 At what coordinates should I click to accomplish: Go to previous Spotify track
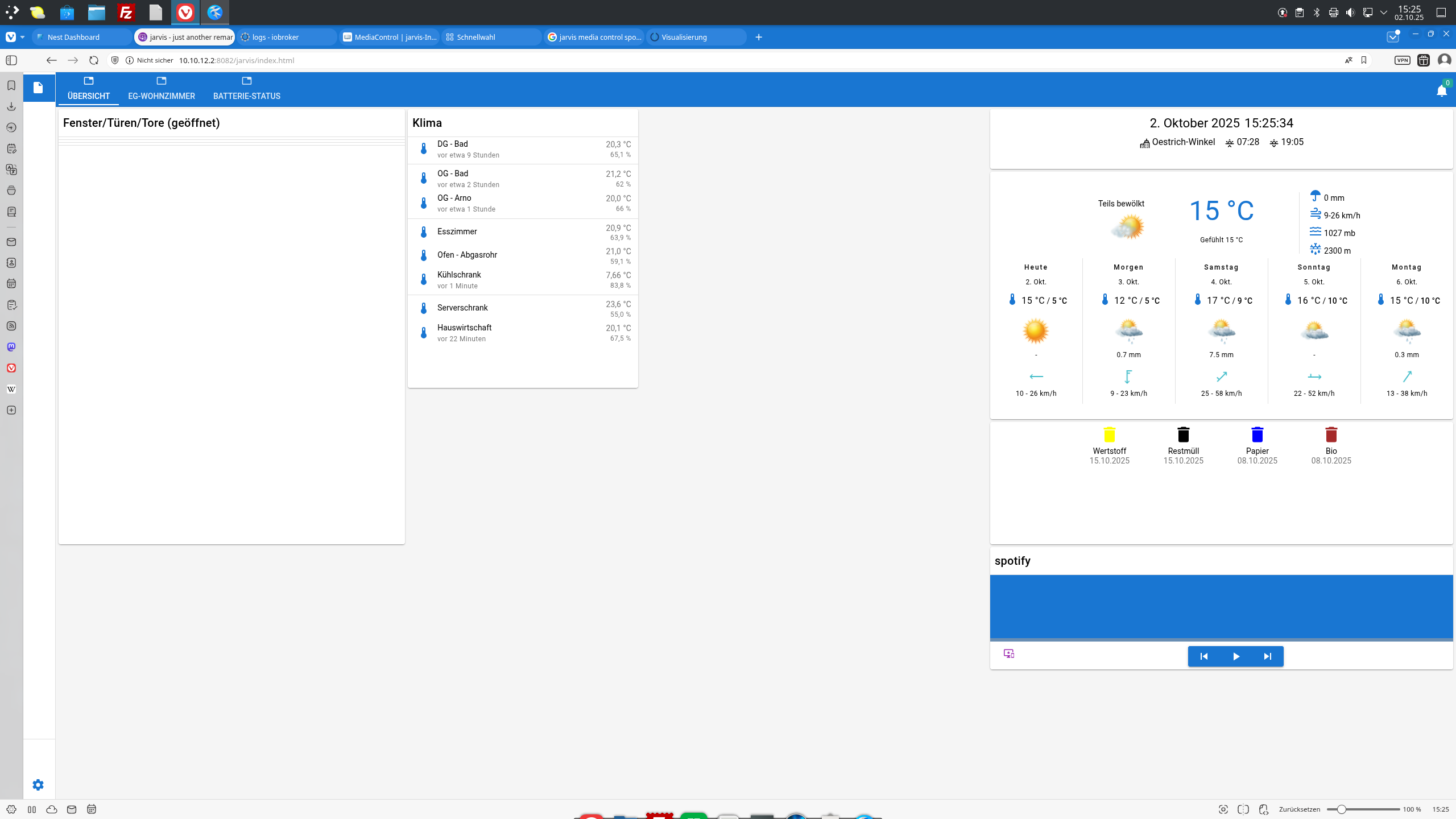[1203, 656]
